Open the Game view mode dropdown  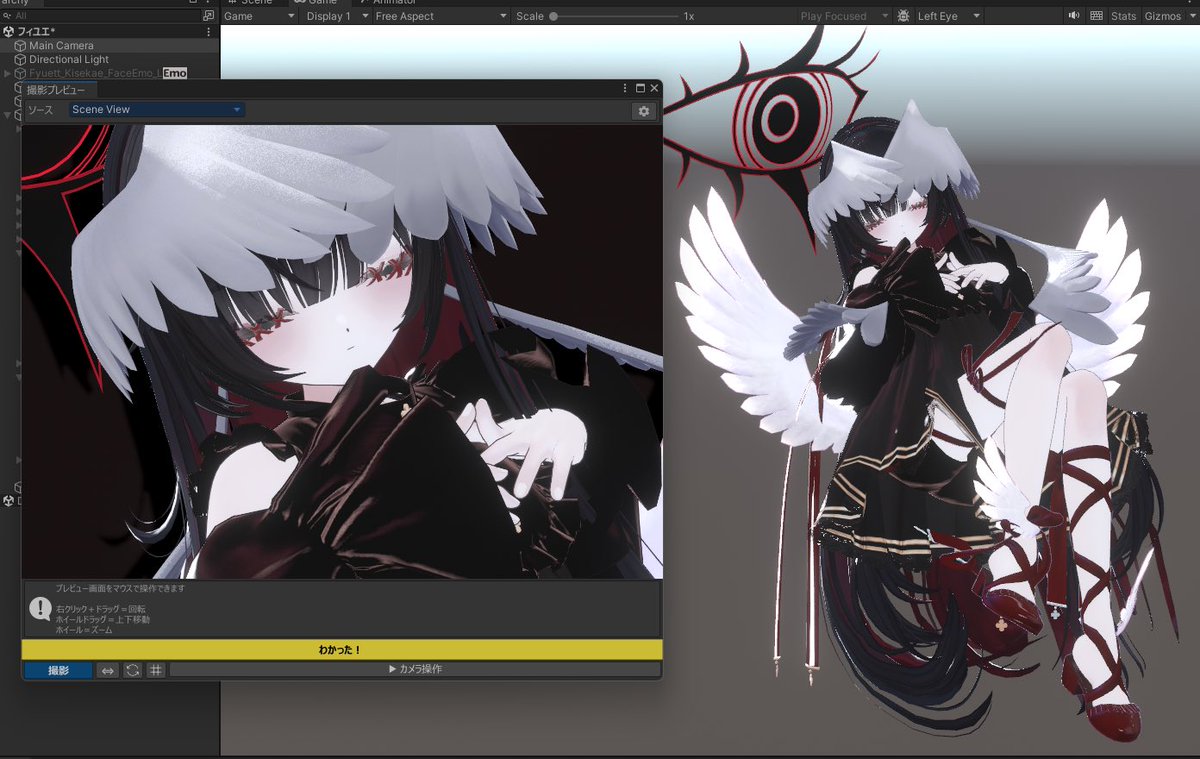[260, 16]
